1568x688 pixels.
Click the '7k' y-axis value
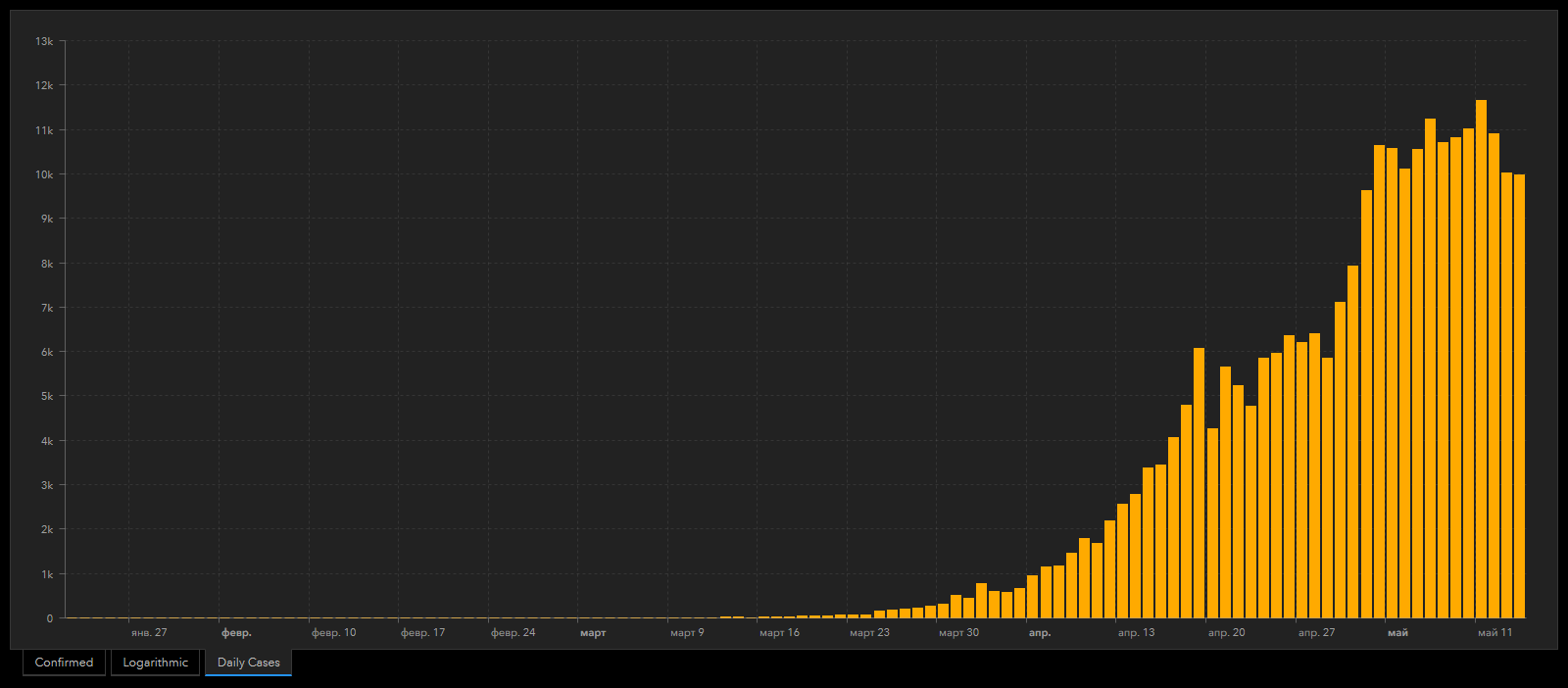[47, 308]
